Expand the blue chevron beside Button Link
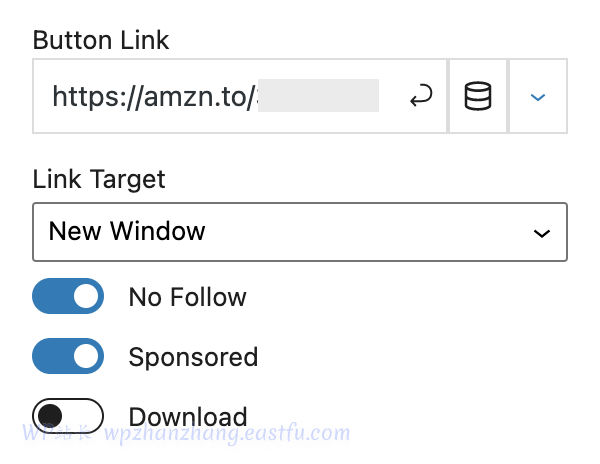 [x=538, y=96]
